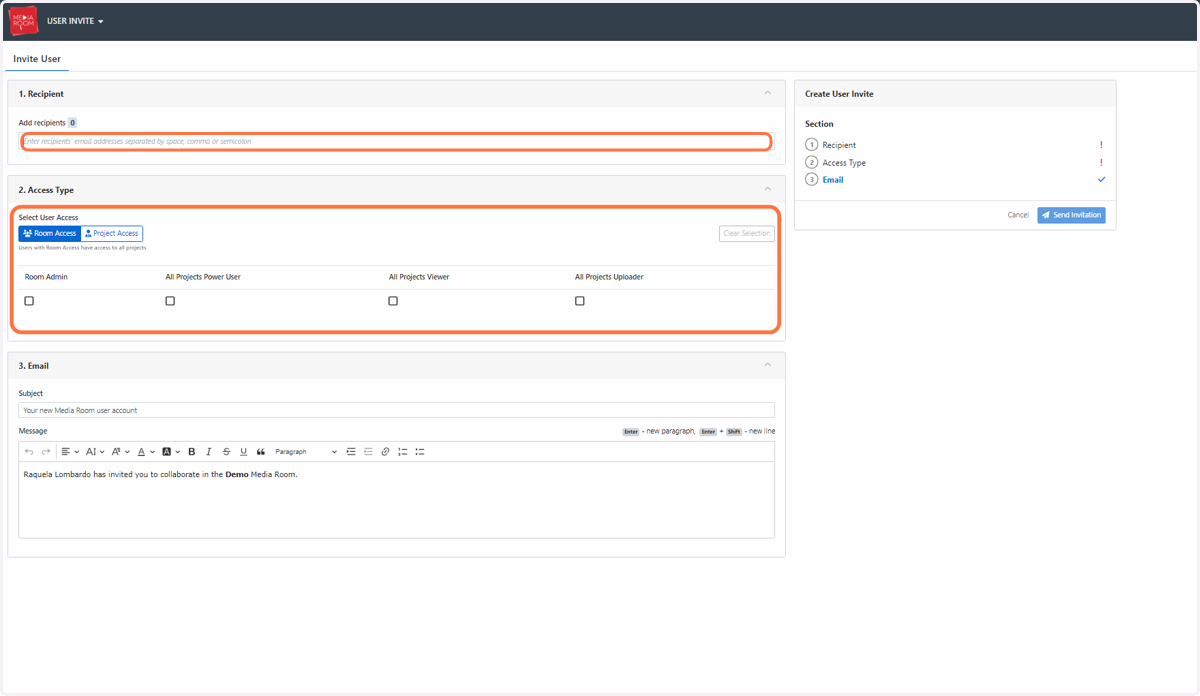Open the USER INVITE dropdown menu
1200x696 pixels.
(75, 21)
